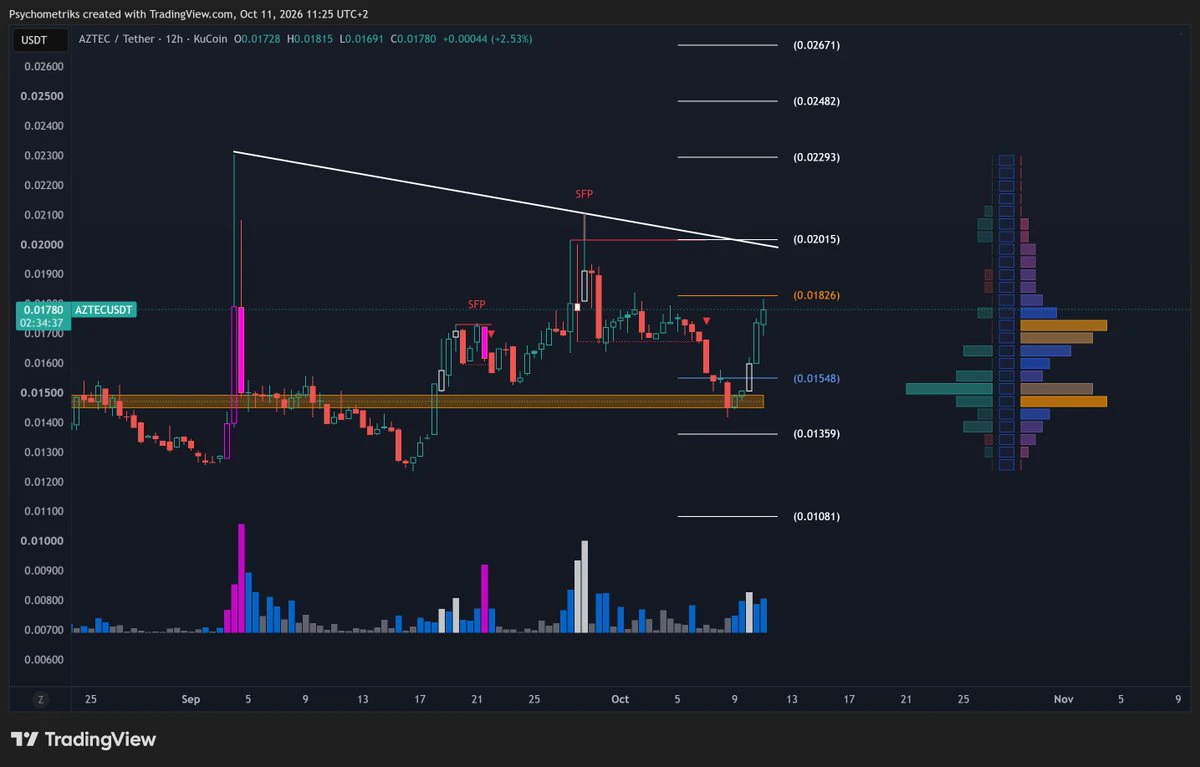Click the tallest magenta volume bar
1200x767 pixels.
click(x=241, y=578)
